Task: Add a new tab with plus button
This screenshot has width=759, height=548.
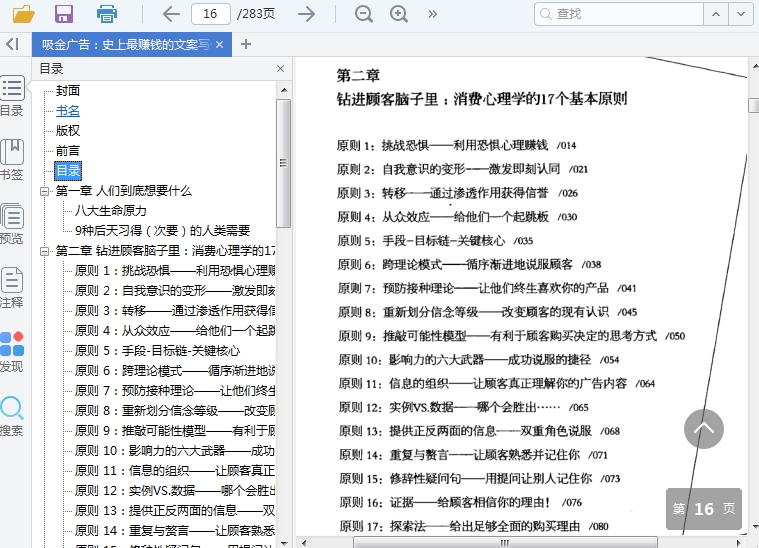Action: coord(247,44)
